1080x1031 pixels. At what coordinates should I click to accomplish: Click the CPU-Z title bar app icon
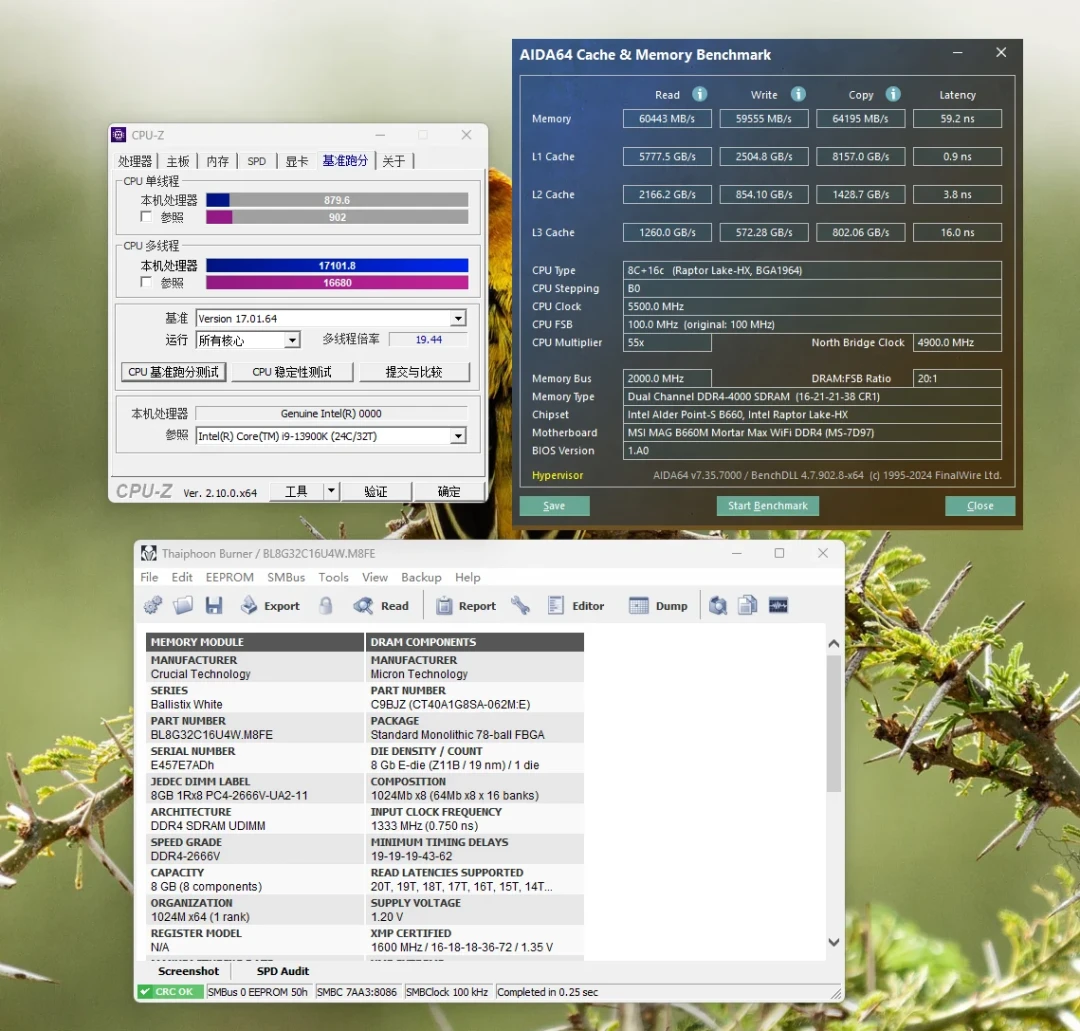point(118,135)
